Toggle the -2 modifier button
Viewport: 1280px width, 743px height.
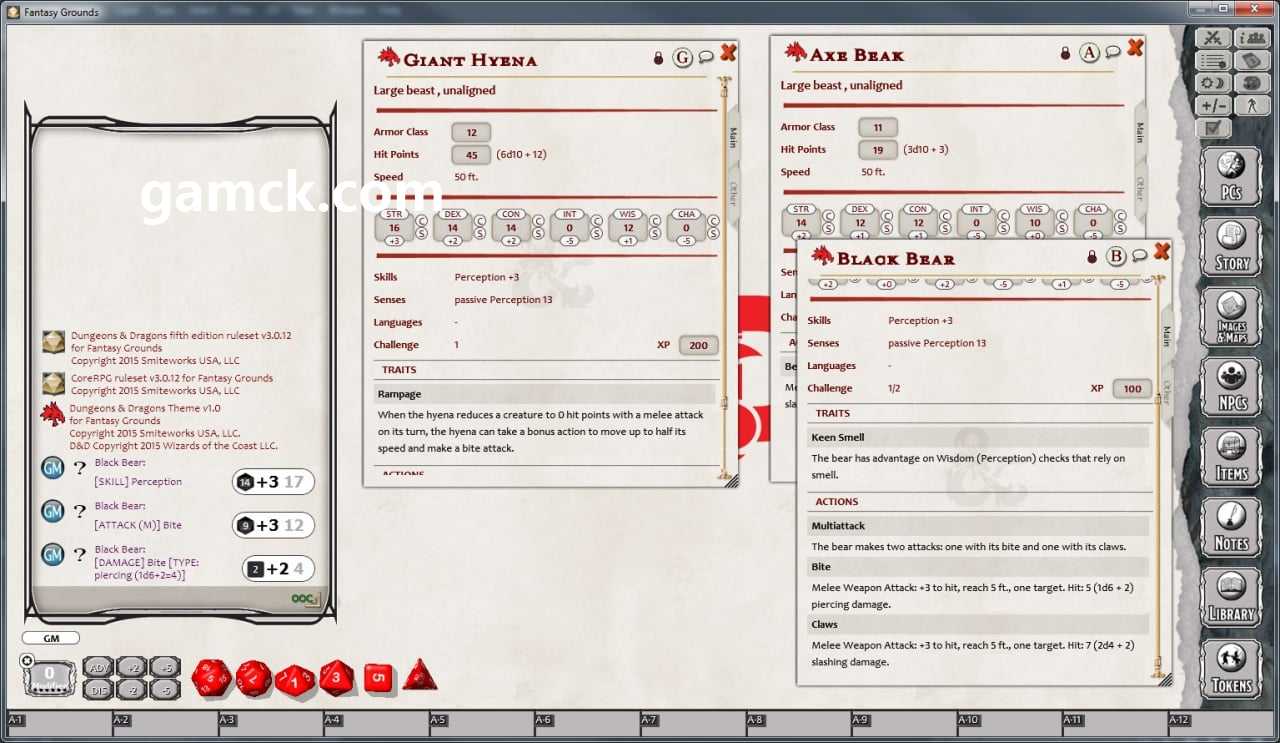(x=133, y=689)
